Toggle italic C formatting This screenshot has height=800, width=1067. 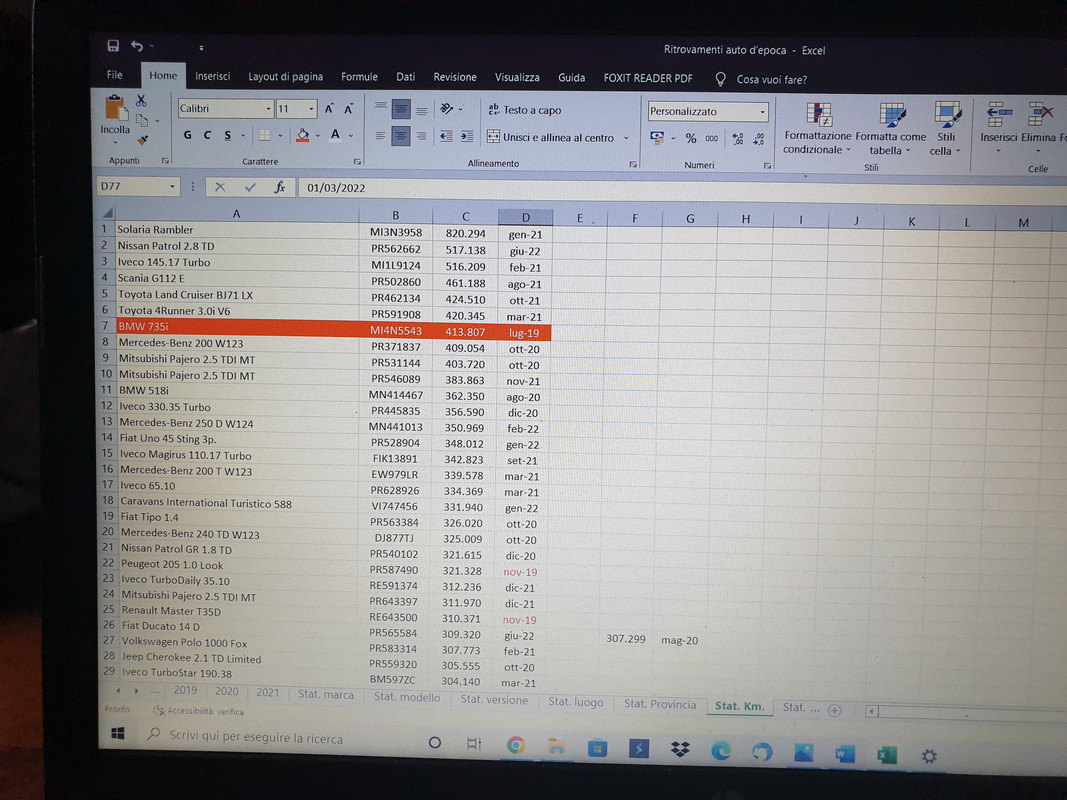207,135
